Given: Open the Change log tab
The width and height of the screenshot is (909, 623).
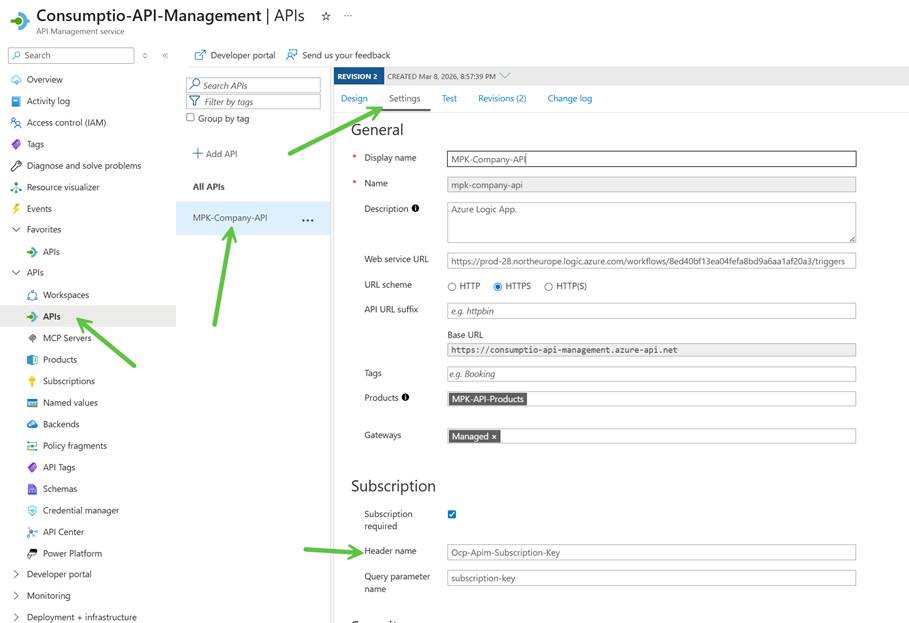Looking at the screenshot, I should click(x=569, y=99).
